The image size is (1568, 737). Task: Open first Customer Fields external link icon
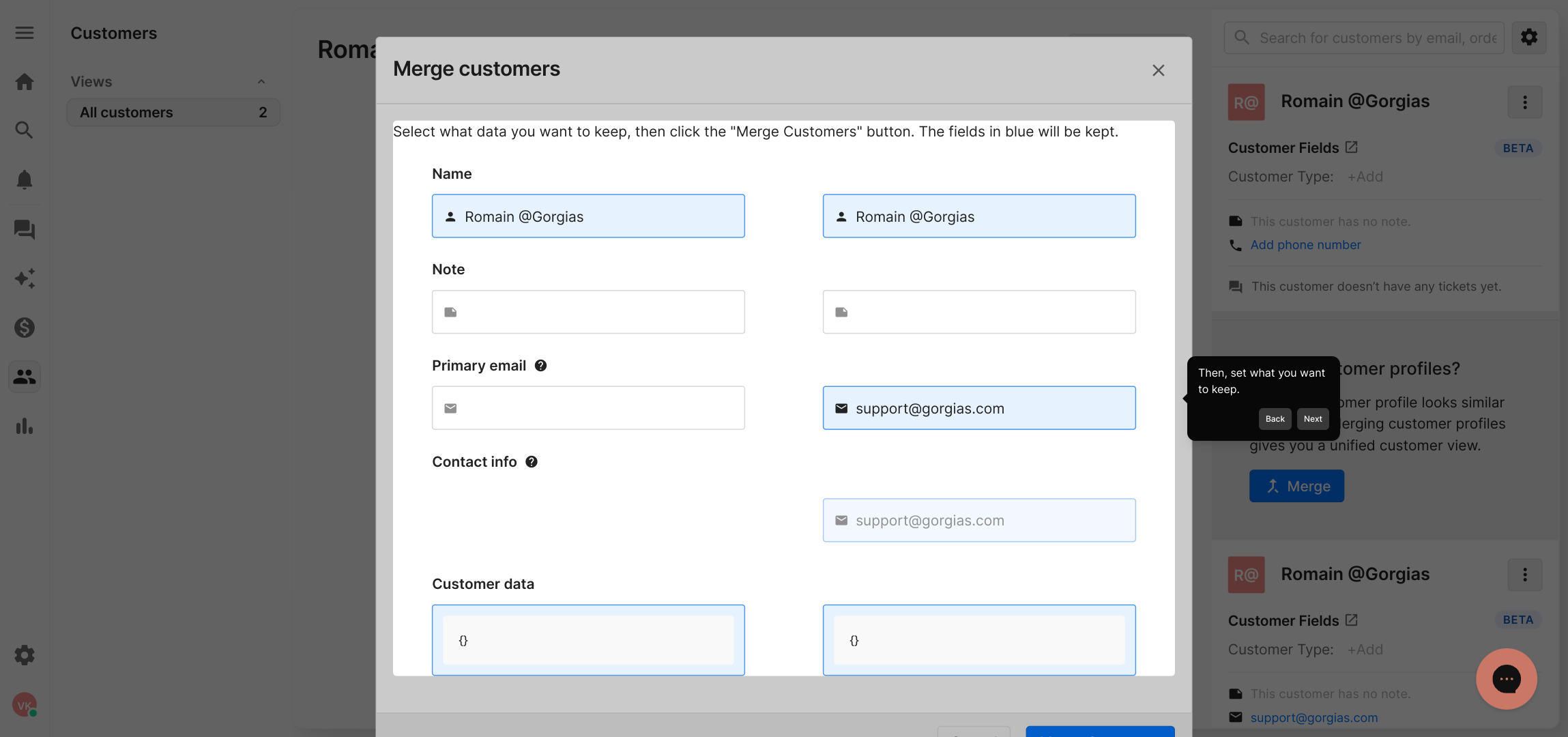tap(1352, 147)
